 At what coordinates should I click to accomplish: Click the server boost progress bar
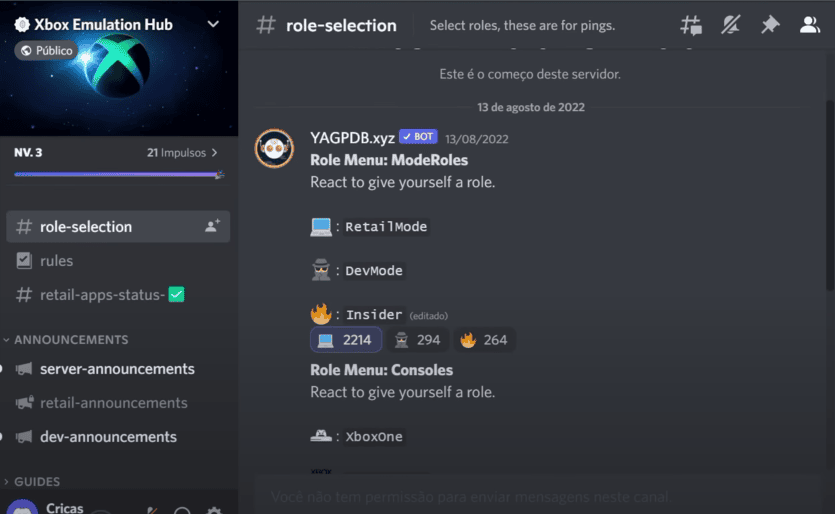(x=118, y=174)
